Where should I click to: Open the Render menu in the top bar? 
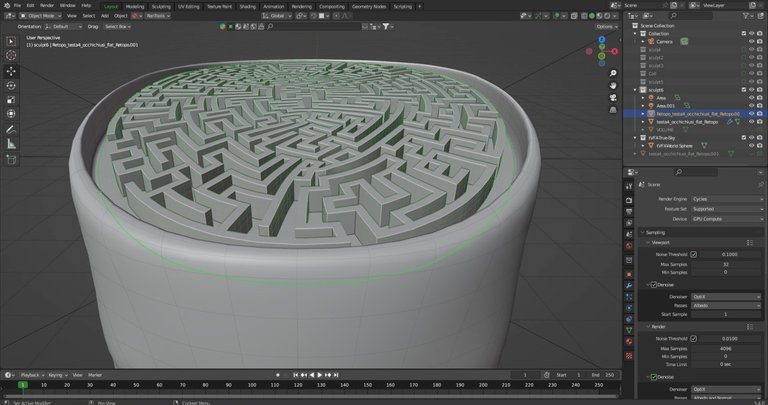[x=47, y=5]
